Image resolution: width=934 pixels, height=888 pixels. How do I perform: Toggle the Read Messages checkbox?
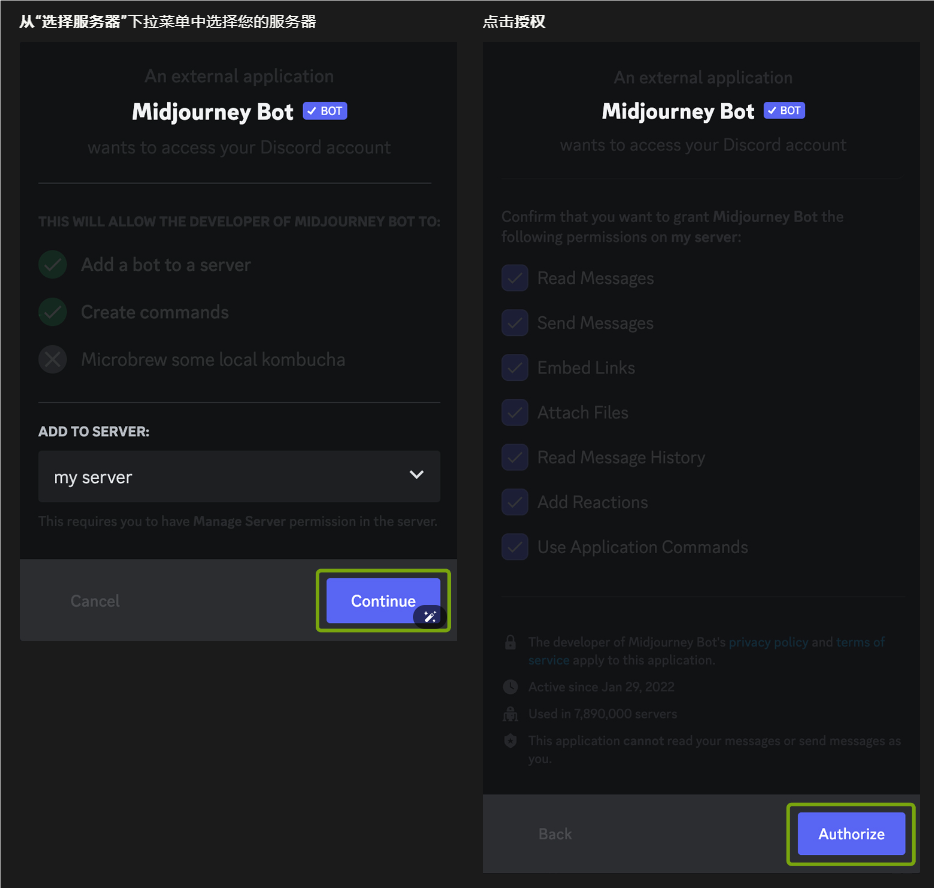(515, 278)
